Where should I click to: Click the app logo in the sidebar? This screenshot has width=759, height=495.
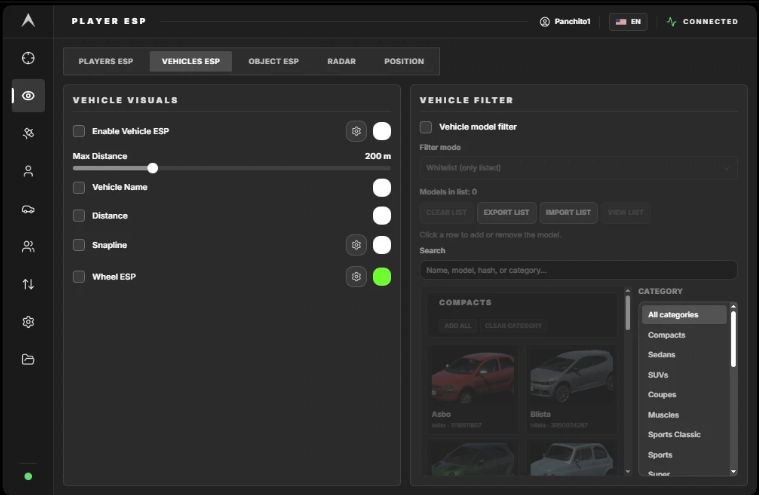click(x=28, y=20)
